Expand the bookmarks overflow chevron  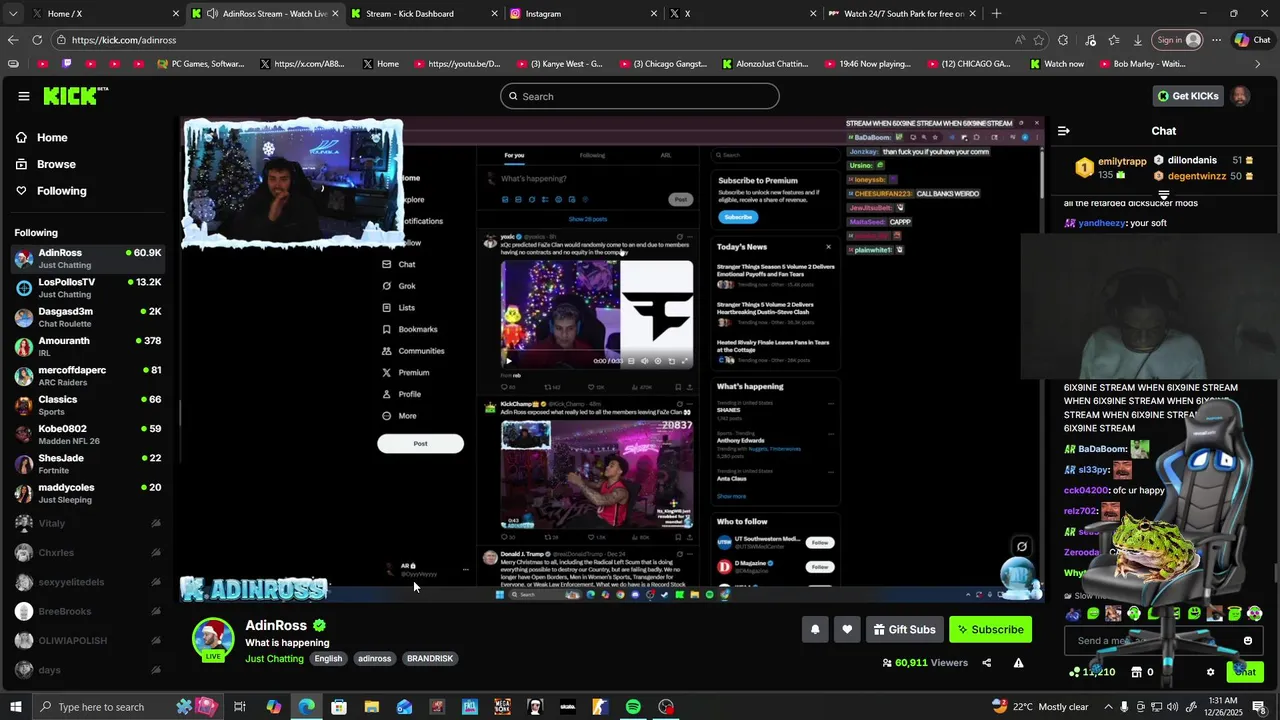click(1258, 64)
